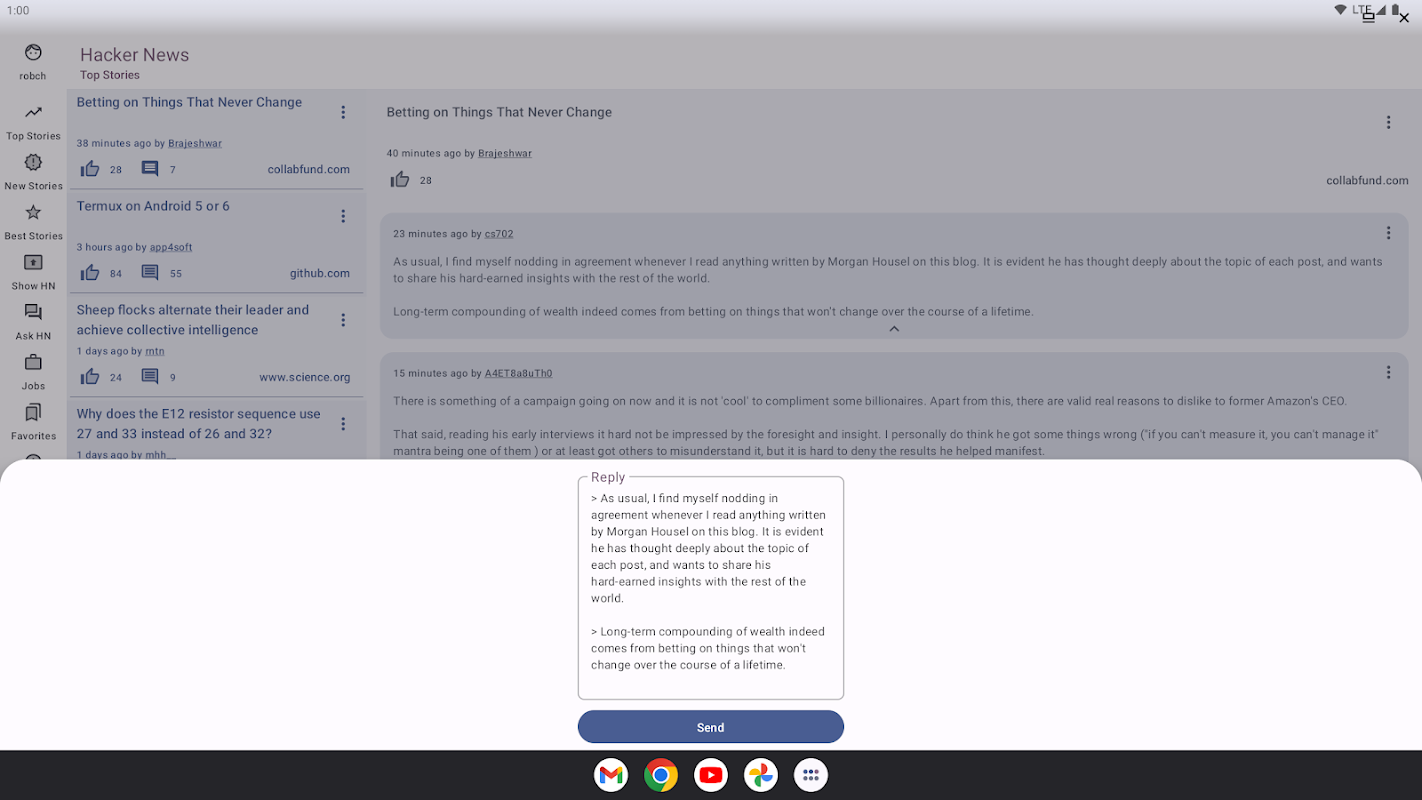Send the reply

711,727
